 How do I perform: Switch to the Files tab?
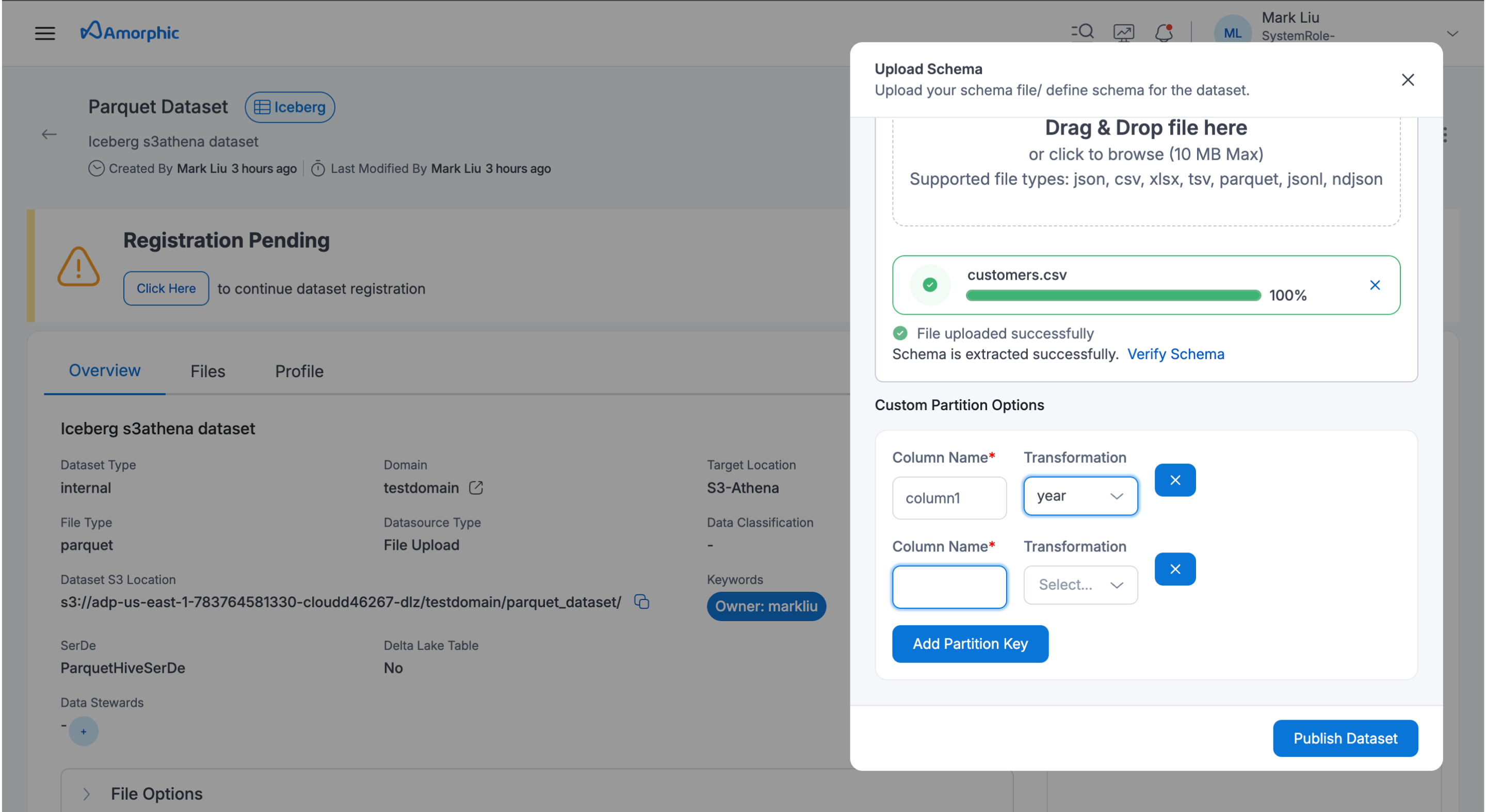207,371
